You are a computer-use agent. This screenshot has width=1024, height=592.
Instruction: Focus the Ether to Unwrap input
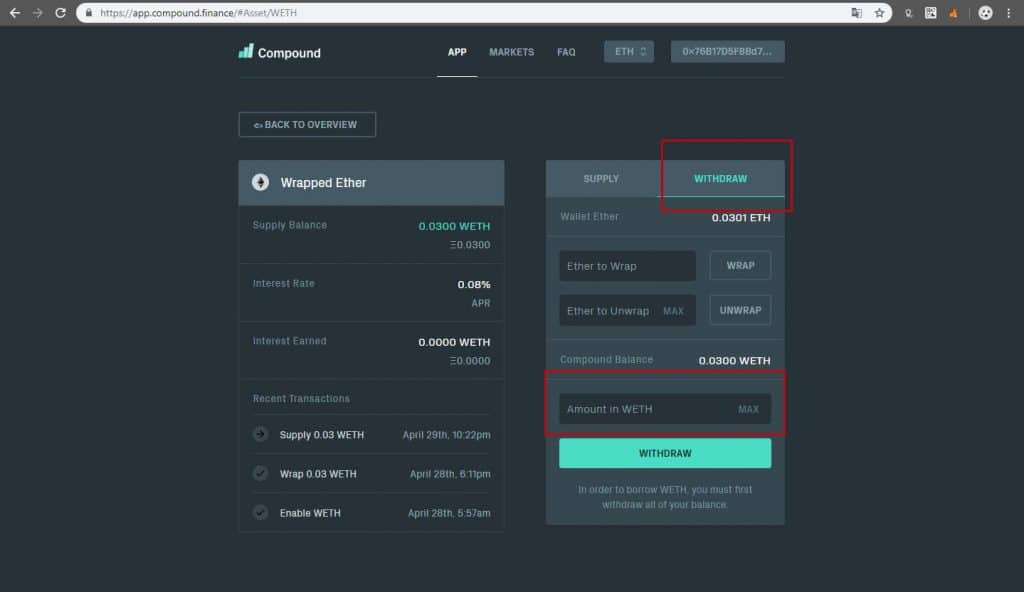(627, 310)
